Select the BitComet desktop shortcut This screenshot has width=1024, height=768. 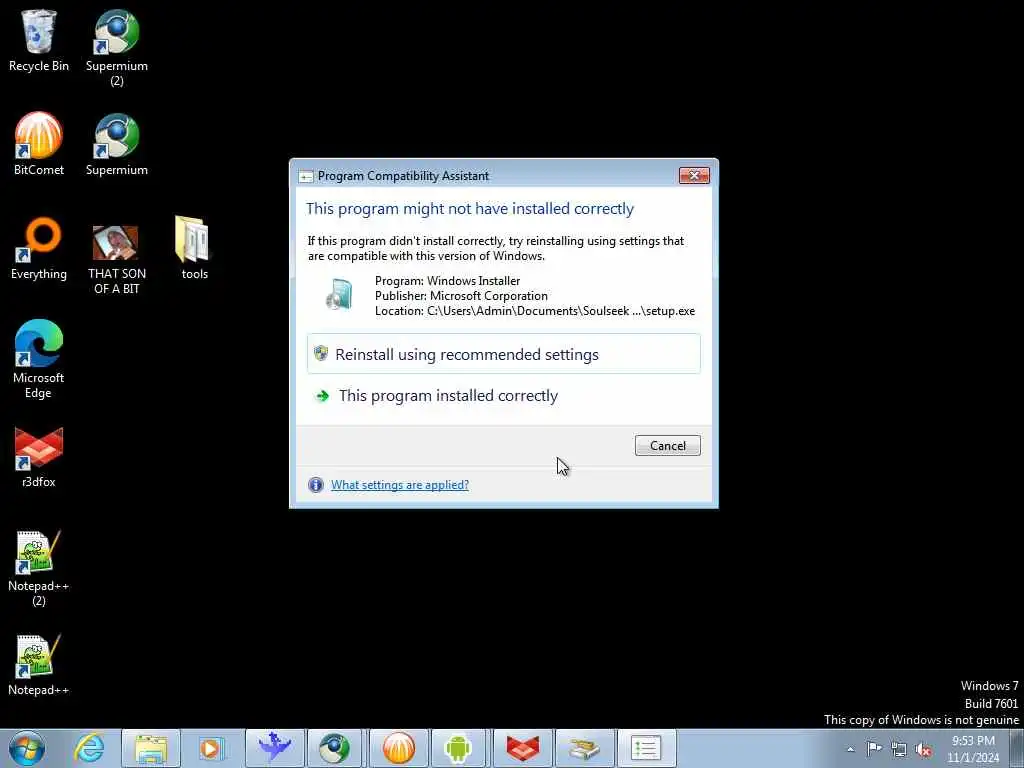[39, 144]
